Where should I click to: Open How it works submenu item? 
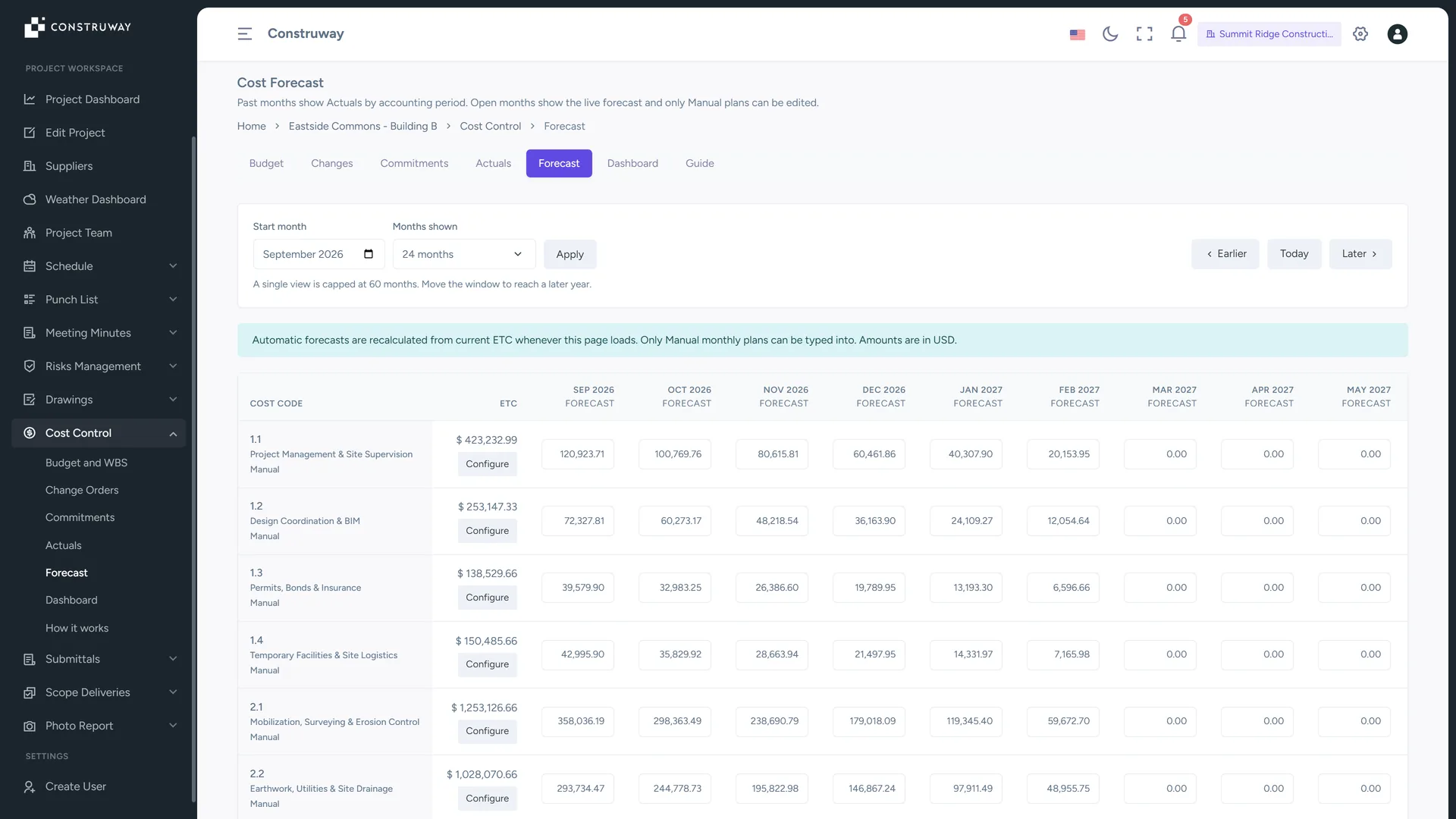pyautogui.click(x=77, y=628)
